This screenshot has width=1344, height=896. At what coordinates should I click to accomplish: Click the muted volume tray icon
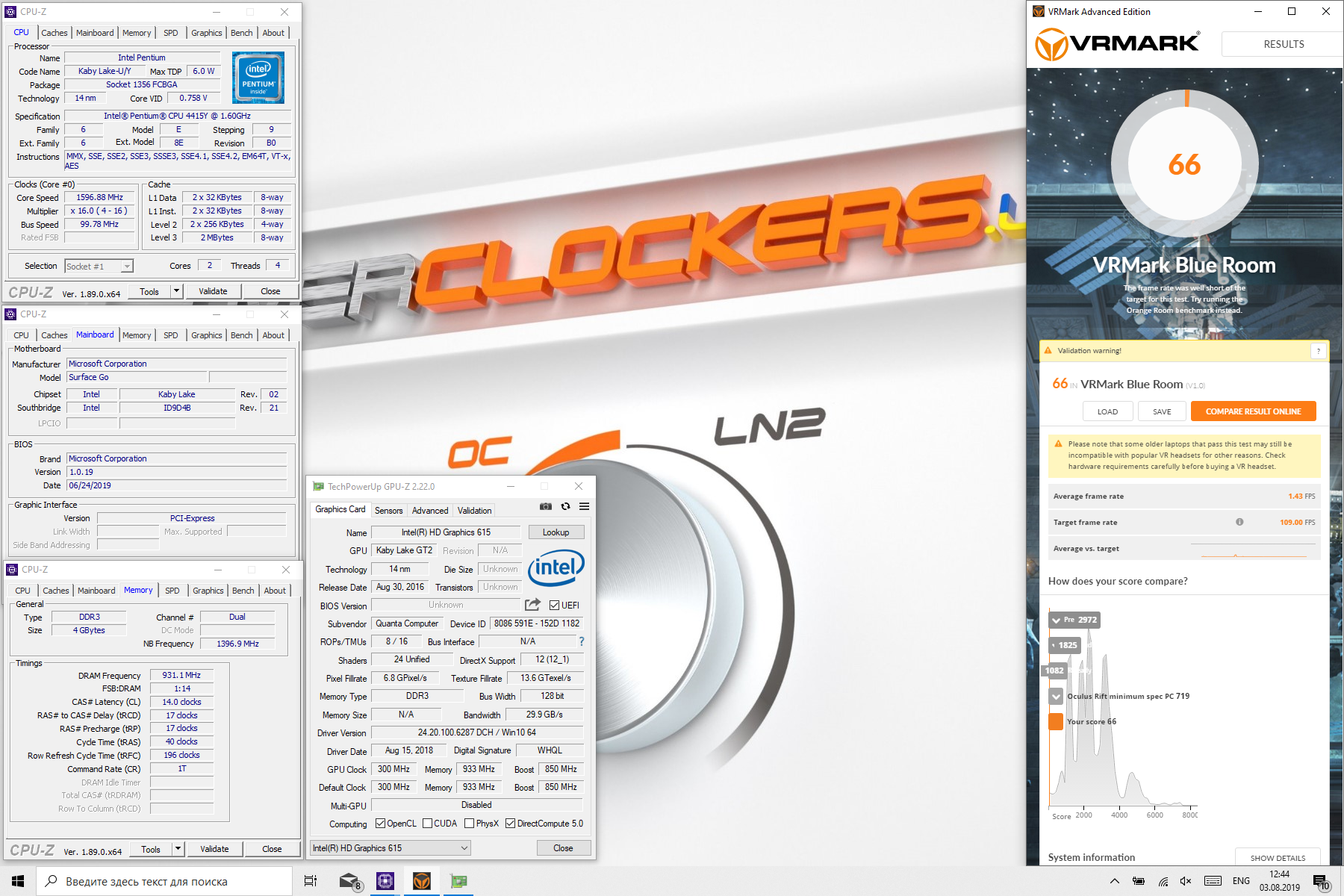[x=1186, y=881]
